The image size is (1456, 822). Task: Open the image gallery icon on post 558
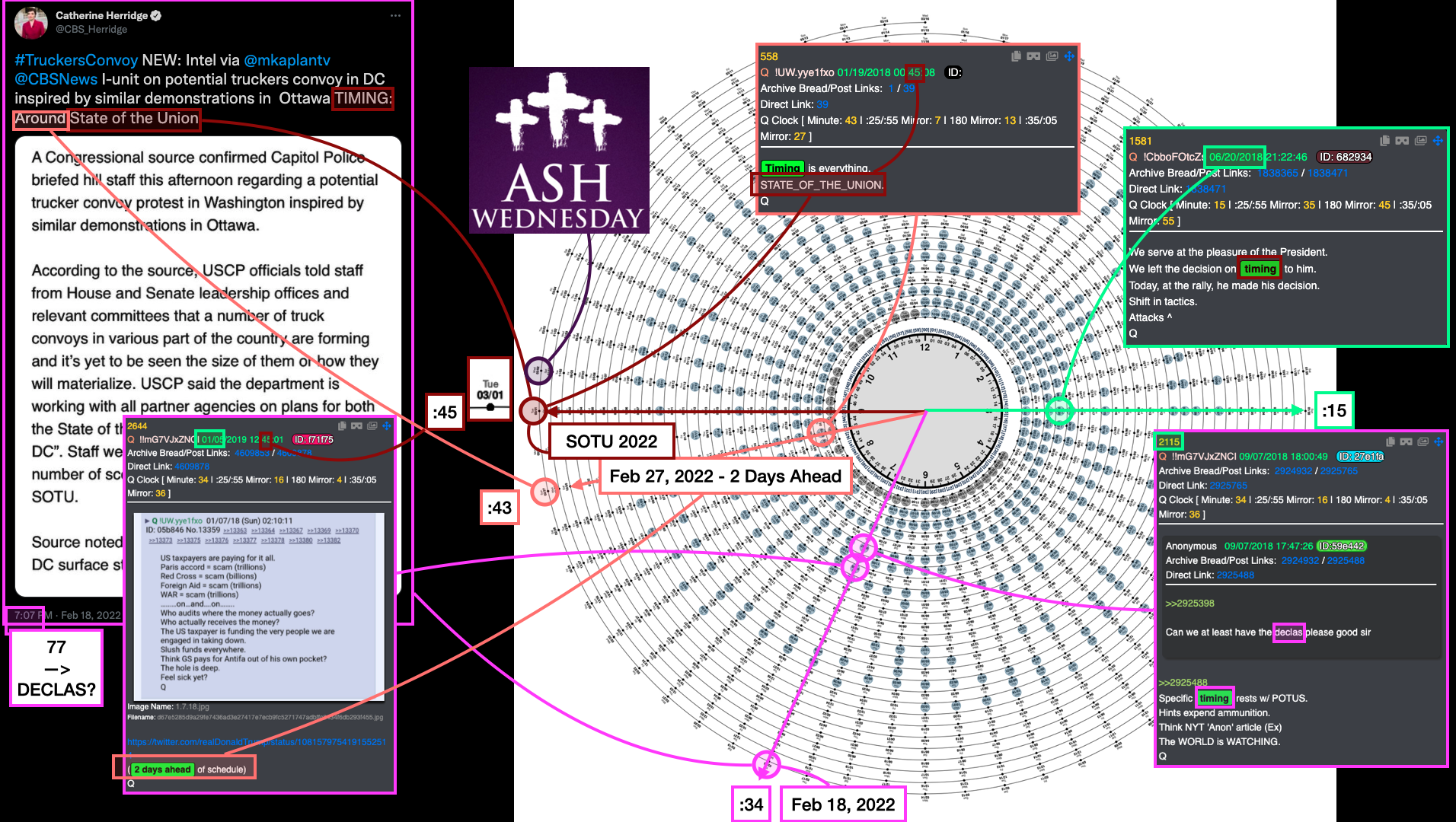tap(1052, 56)
